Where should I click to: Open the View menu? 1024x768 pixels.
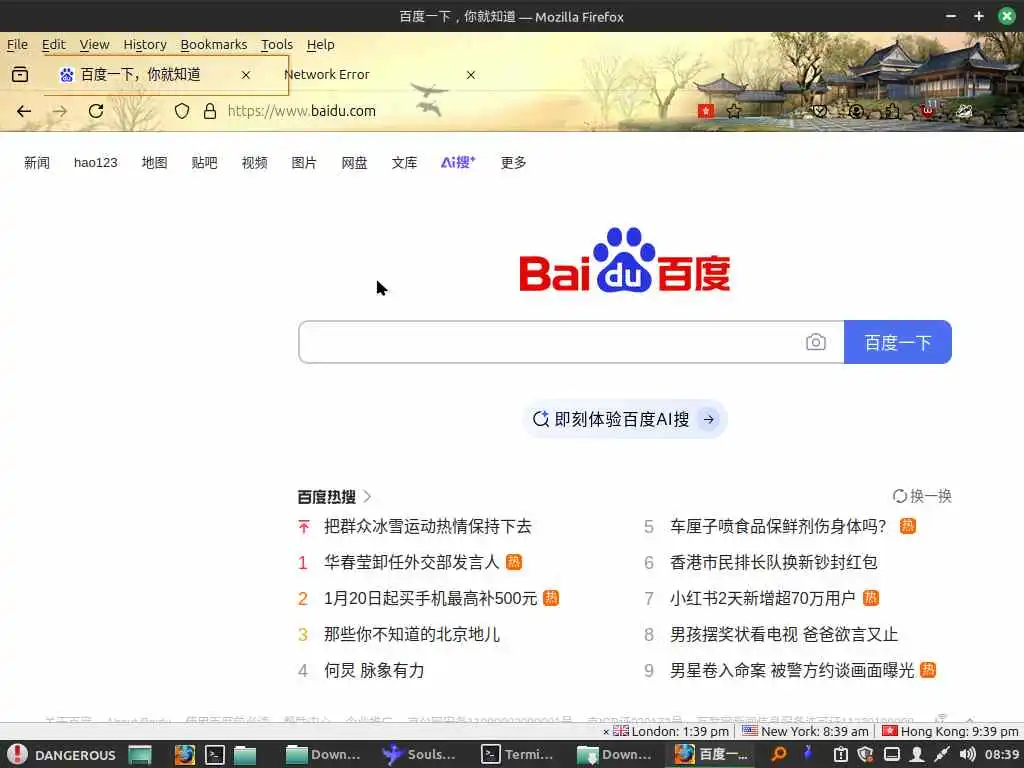pos(95,44)
